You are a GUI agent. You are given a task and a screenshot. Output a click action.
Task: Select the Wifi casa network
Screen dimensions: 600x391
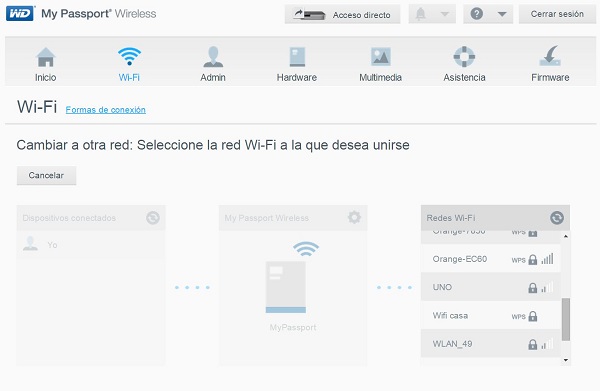coord(491,316)
